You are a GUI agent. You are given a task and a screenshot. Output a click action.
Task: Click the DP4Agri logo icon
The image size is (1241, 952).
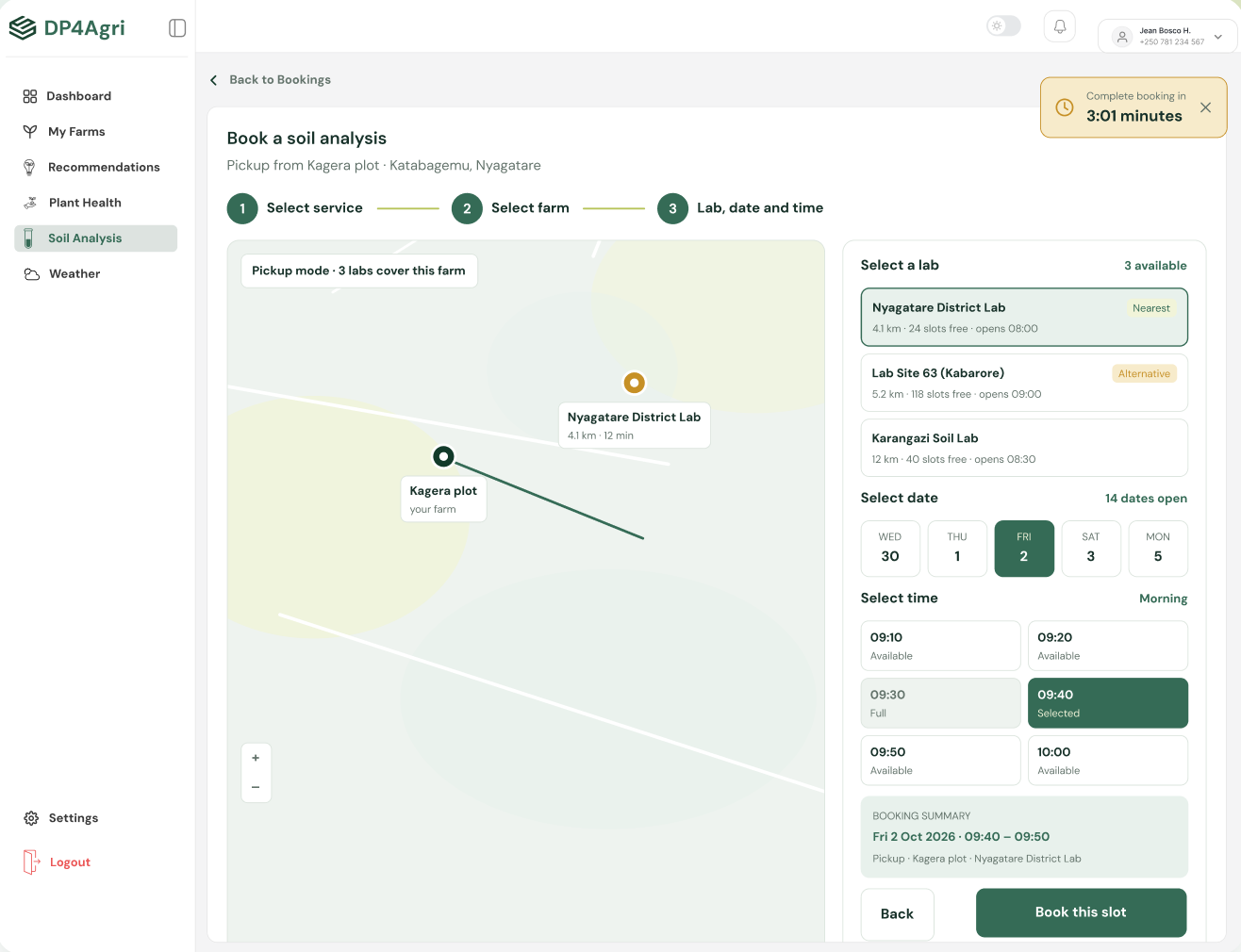point(23,28)
